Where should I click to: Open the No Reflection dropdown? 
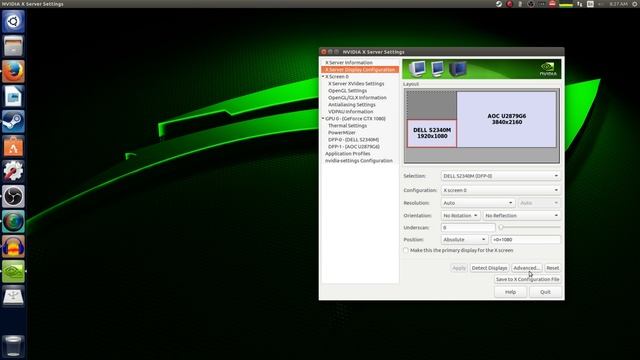(x=521, y=216)
